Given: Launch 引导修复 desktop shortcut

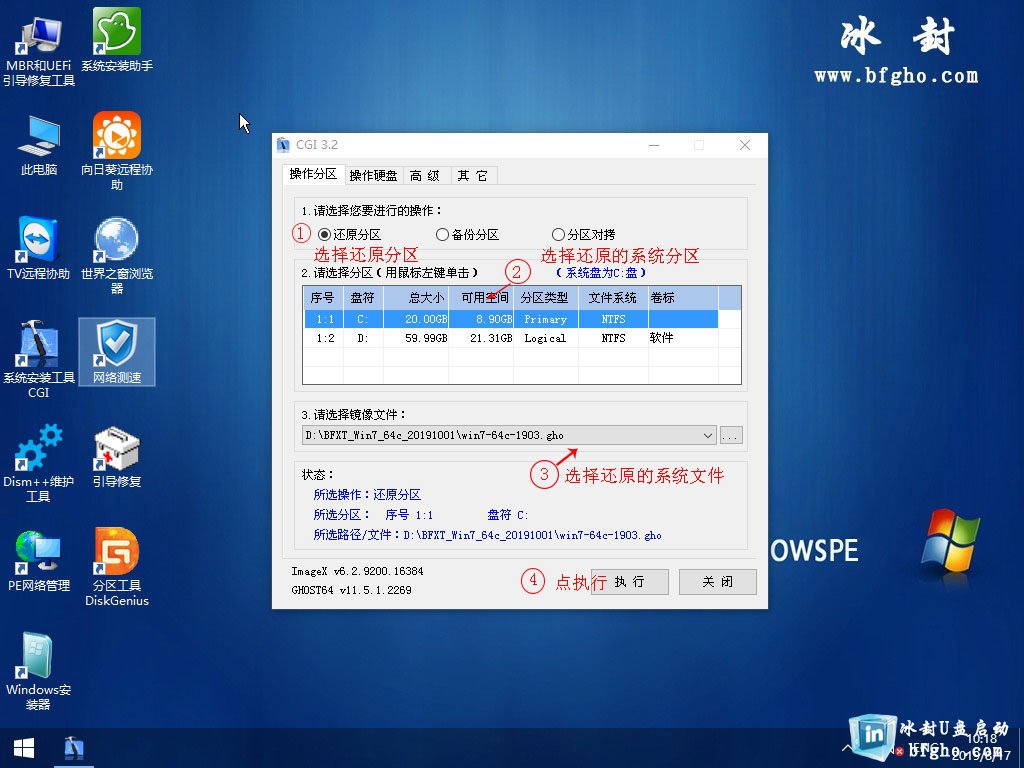Looking at the screenshot, I should (117, 456).
